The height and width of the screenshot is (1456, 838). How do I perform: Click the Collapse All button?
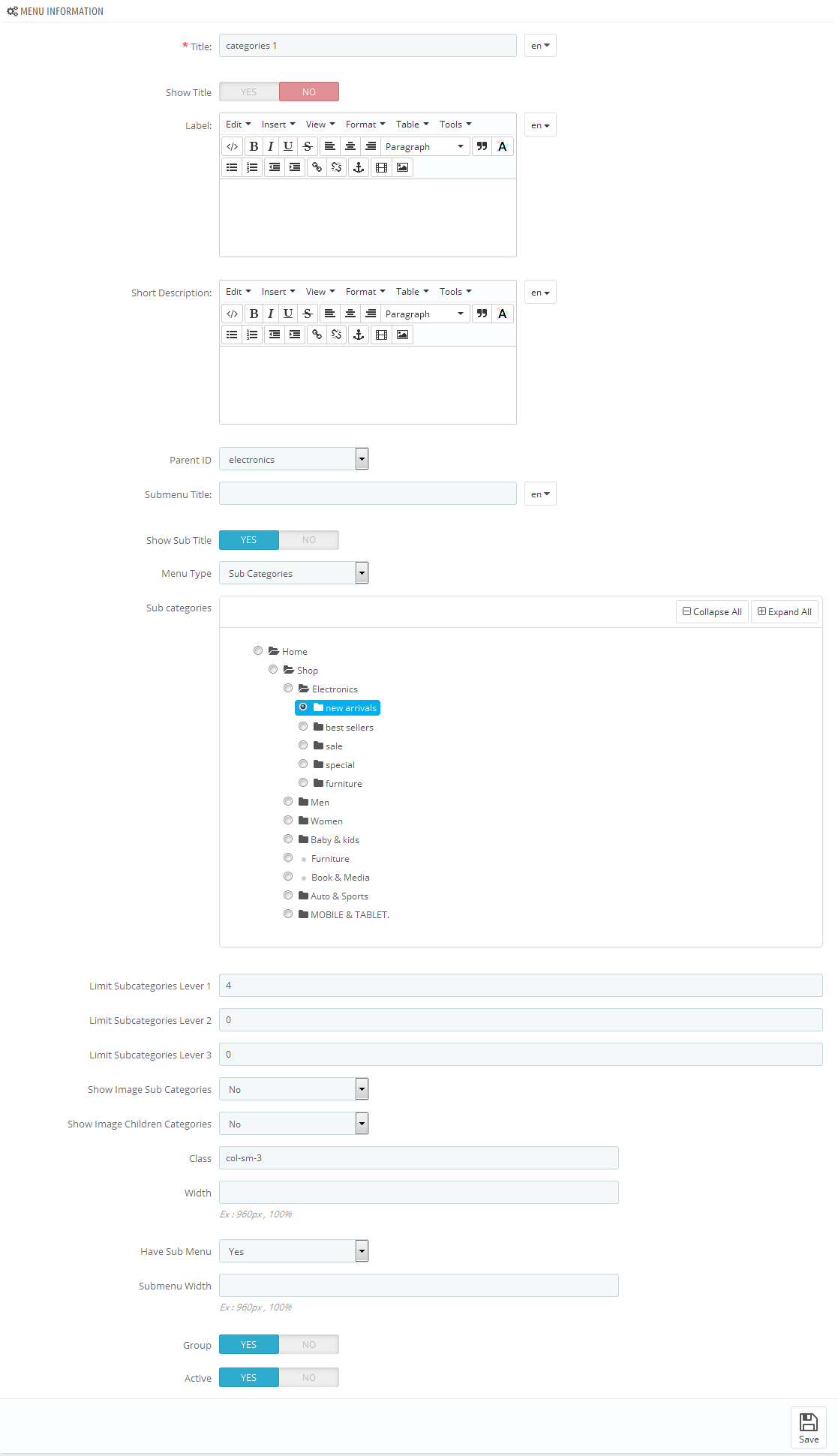click(712, 612)
